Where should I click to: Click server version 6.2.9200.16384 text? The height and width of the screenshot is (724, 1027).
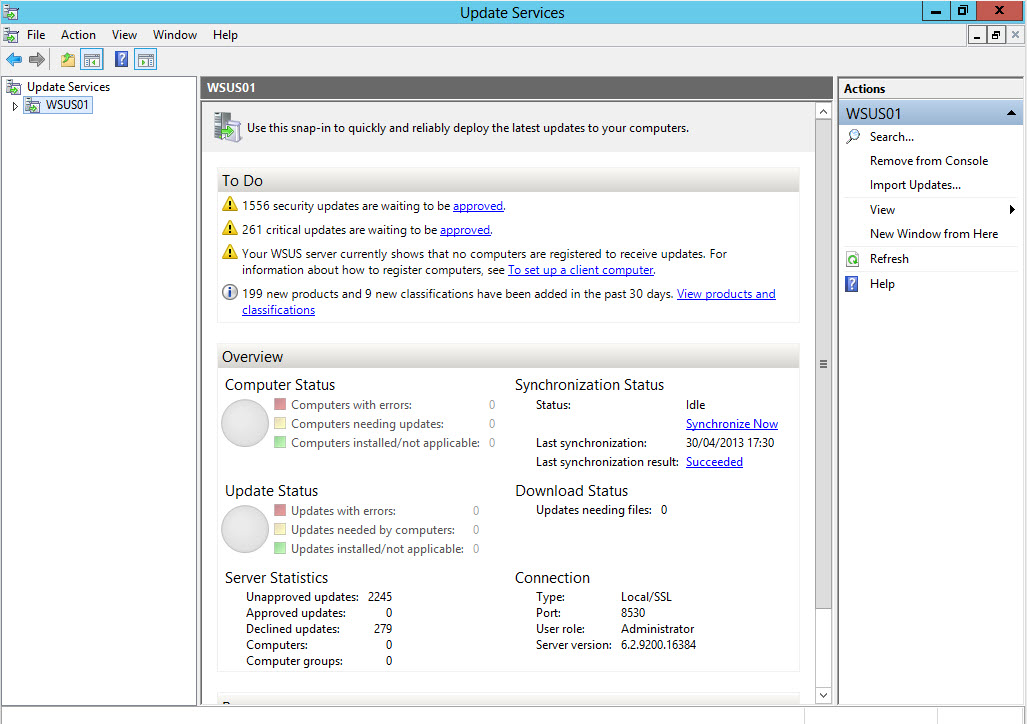pyautogui.click(x=658, y=645)
